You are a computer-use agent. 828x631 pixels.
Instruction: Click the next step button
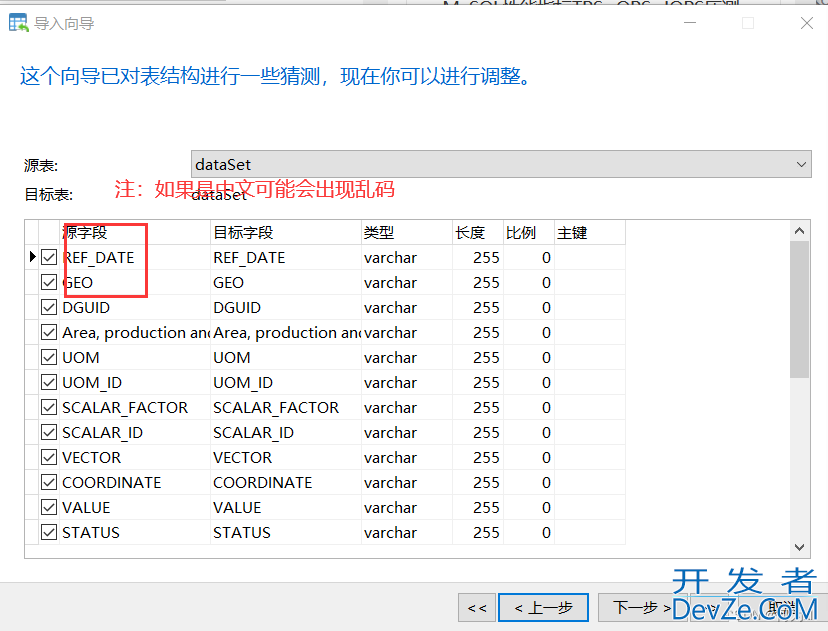[x=642, y=607]
